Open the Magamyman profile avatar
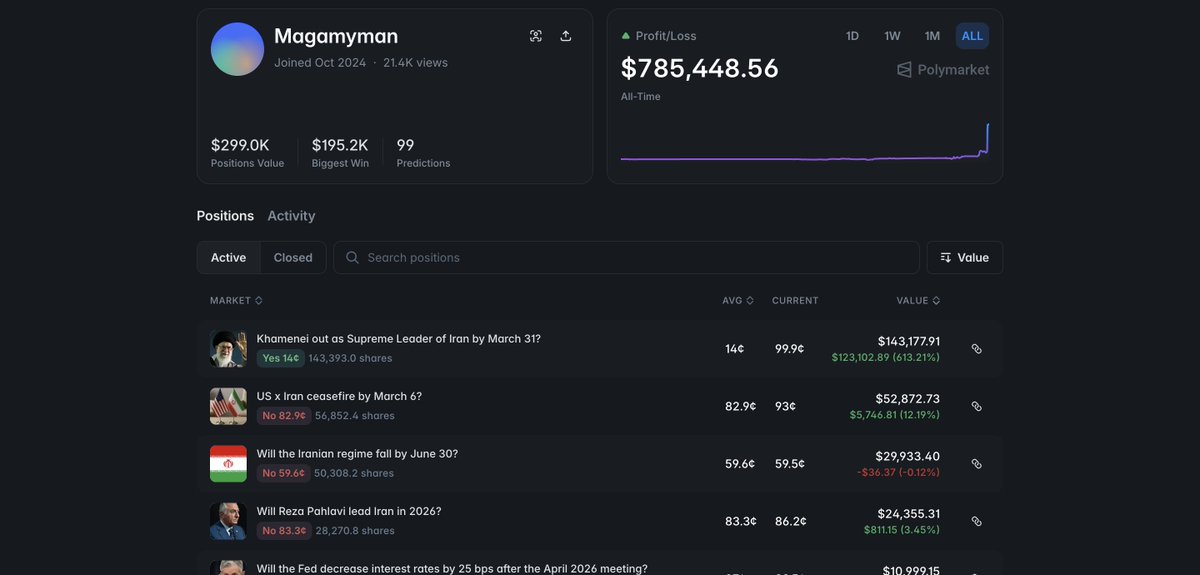 [237, 49]
